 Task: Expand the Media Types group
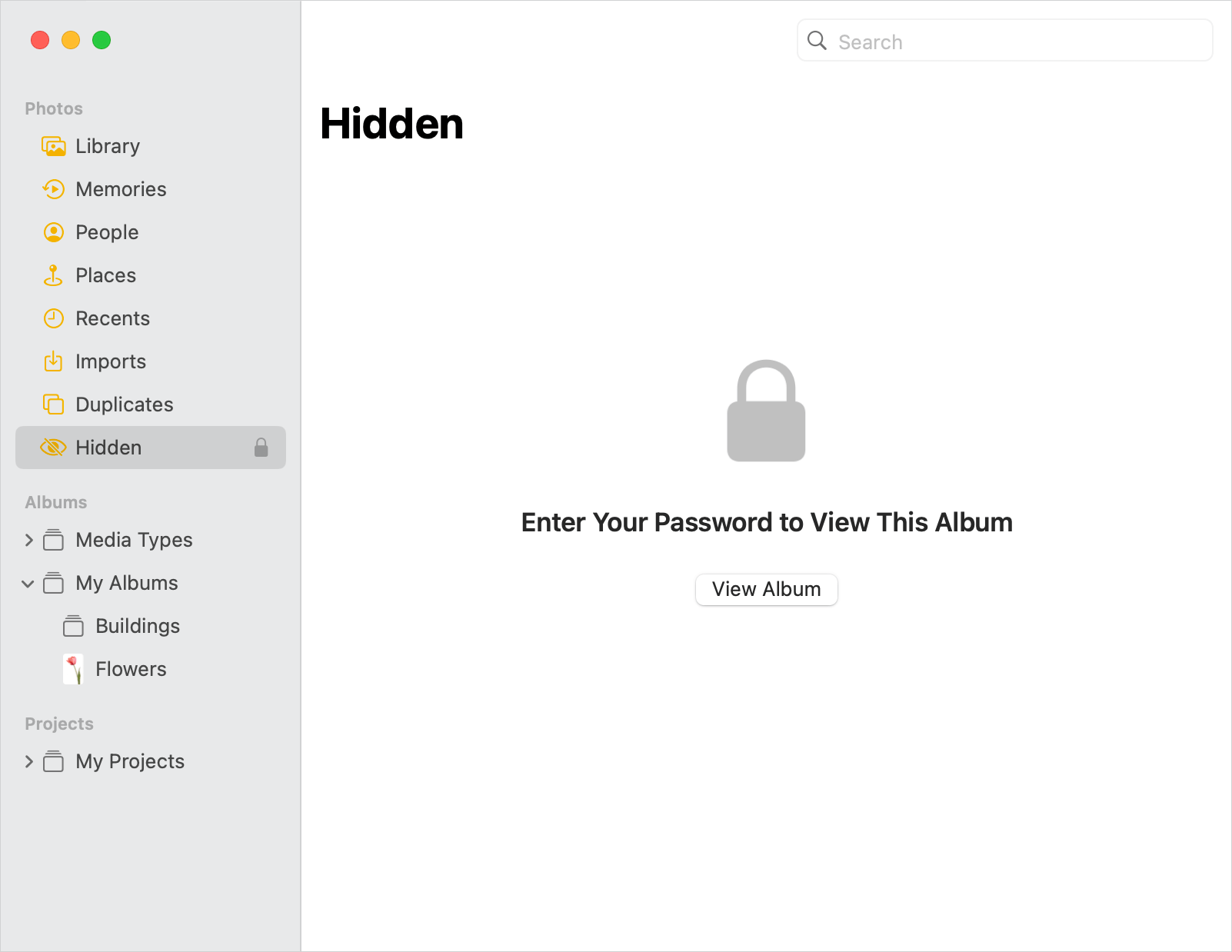pyautogui.click(x=29, y=540)
